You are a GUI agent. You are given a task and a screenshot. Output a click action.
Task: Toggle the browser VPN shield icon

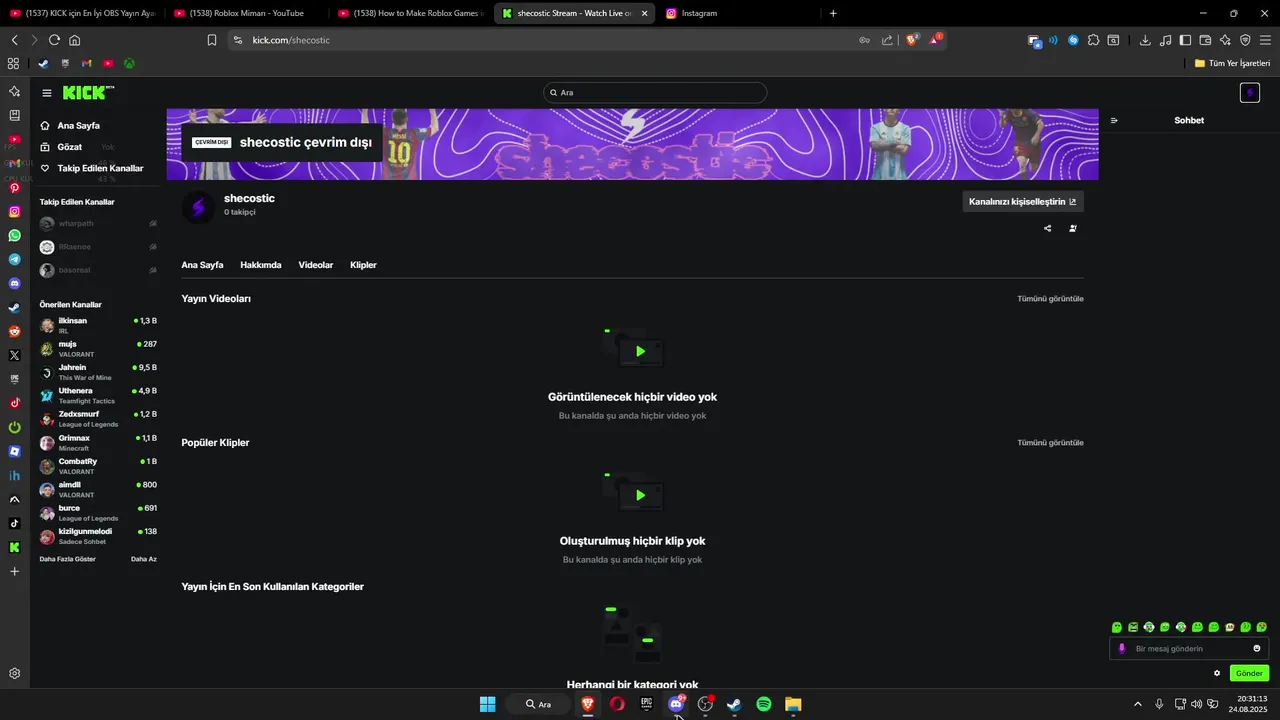pos(1245,40)
